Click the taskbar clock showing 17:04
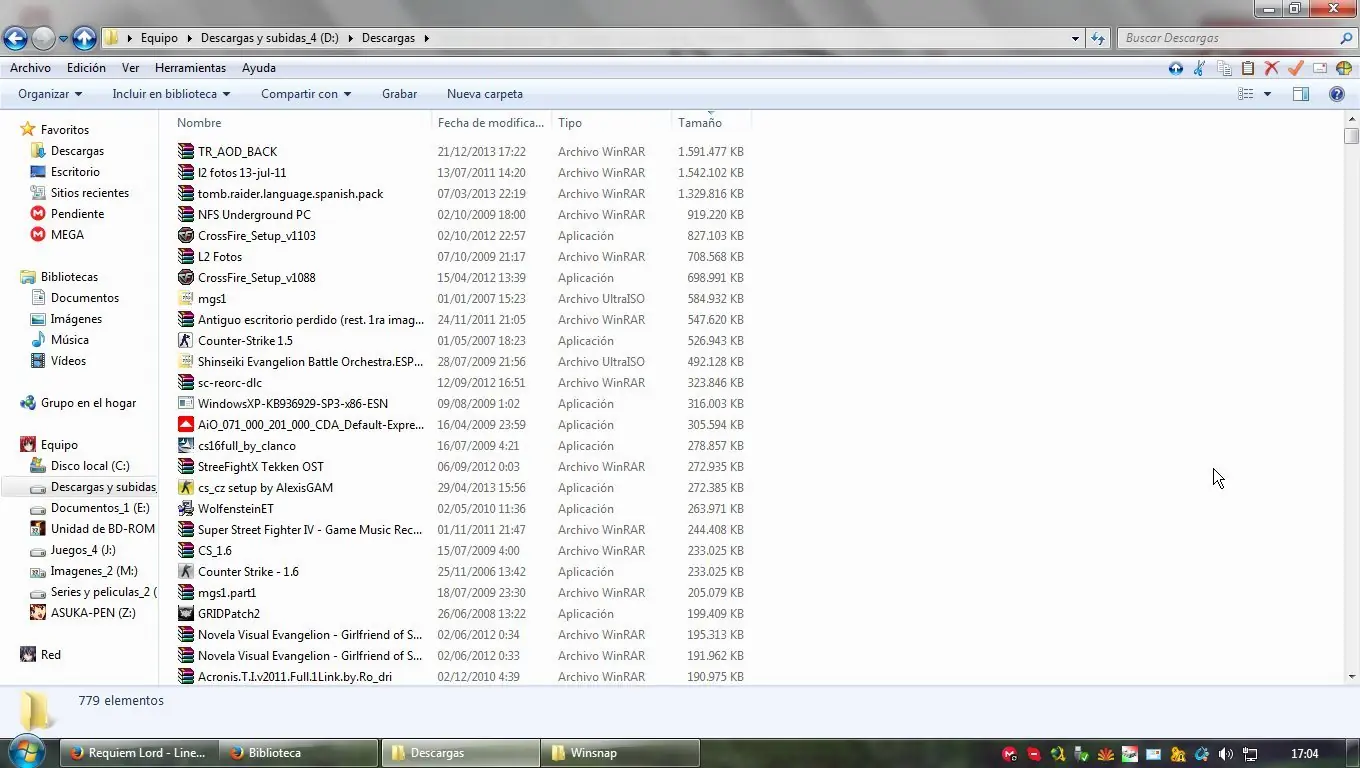The height and width of the screenshot is (768, 1360). (x=1304, y=754)
